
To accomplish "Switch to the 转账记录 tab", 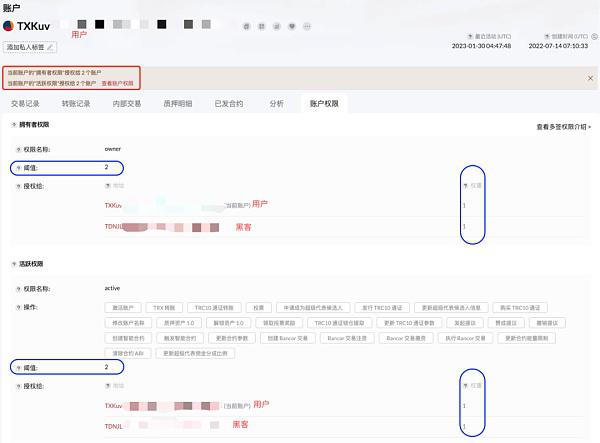I will [x=76, y=103].
